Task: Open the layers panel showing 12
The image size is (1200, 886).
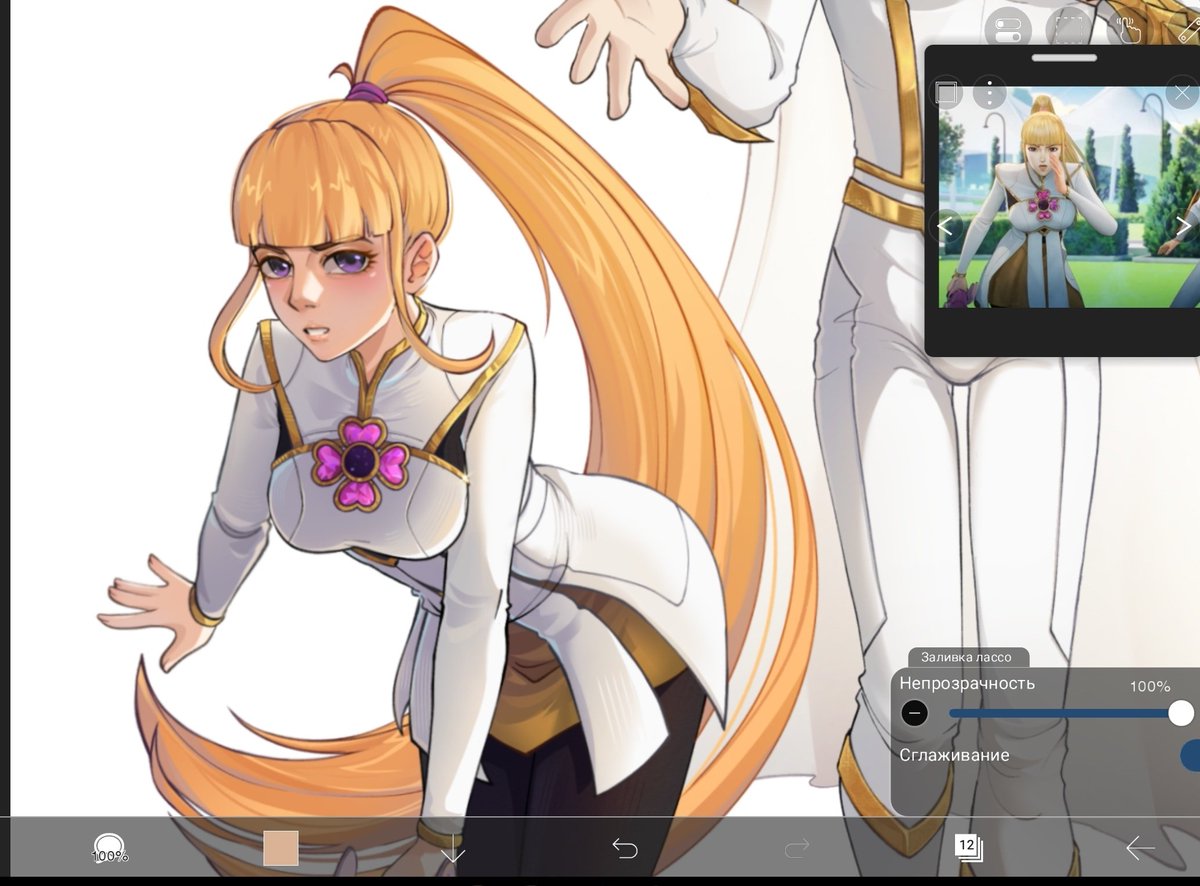Action: coord(968,848)
